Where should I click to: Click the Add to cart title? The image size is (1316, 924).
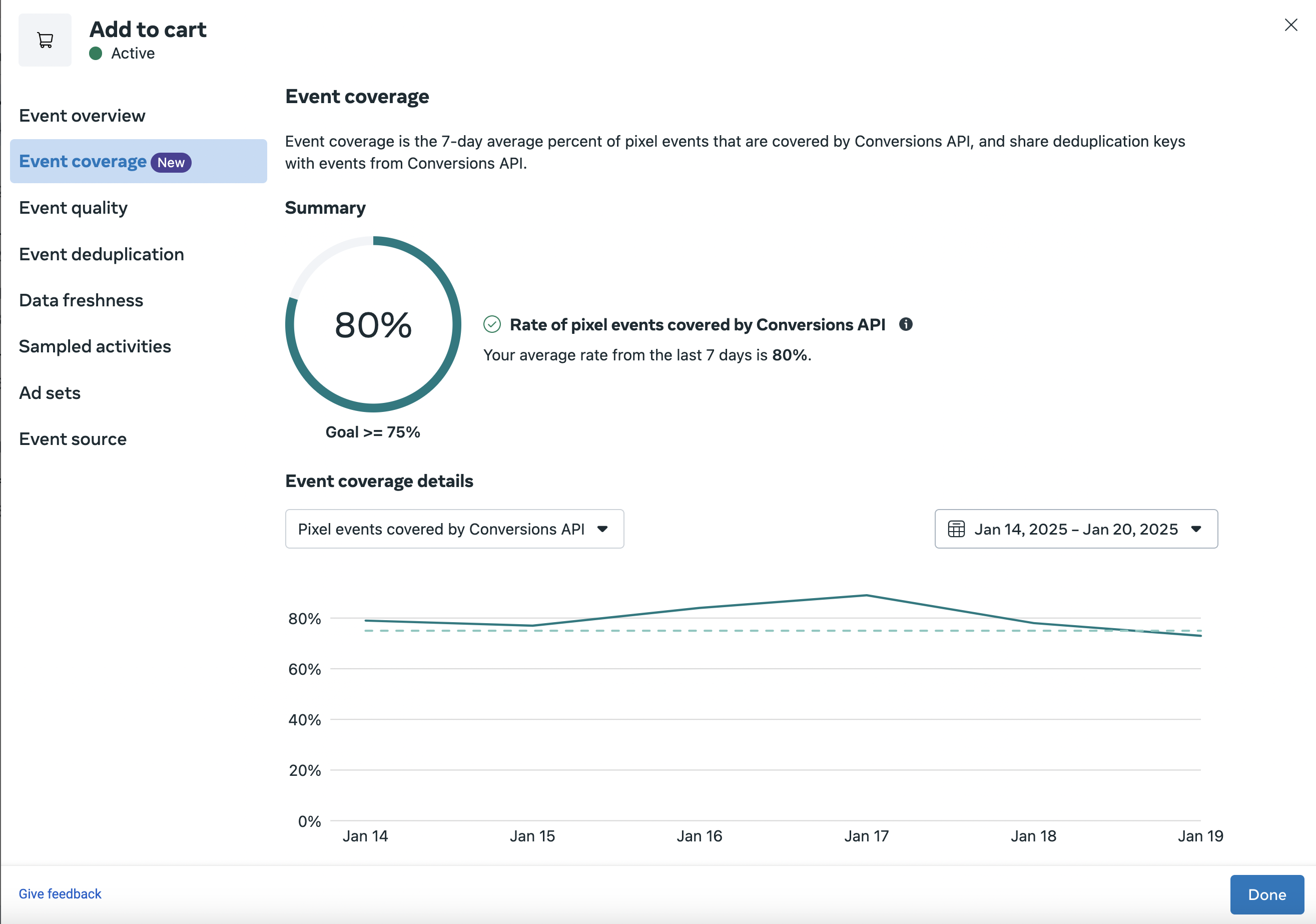point(148,29)
